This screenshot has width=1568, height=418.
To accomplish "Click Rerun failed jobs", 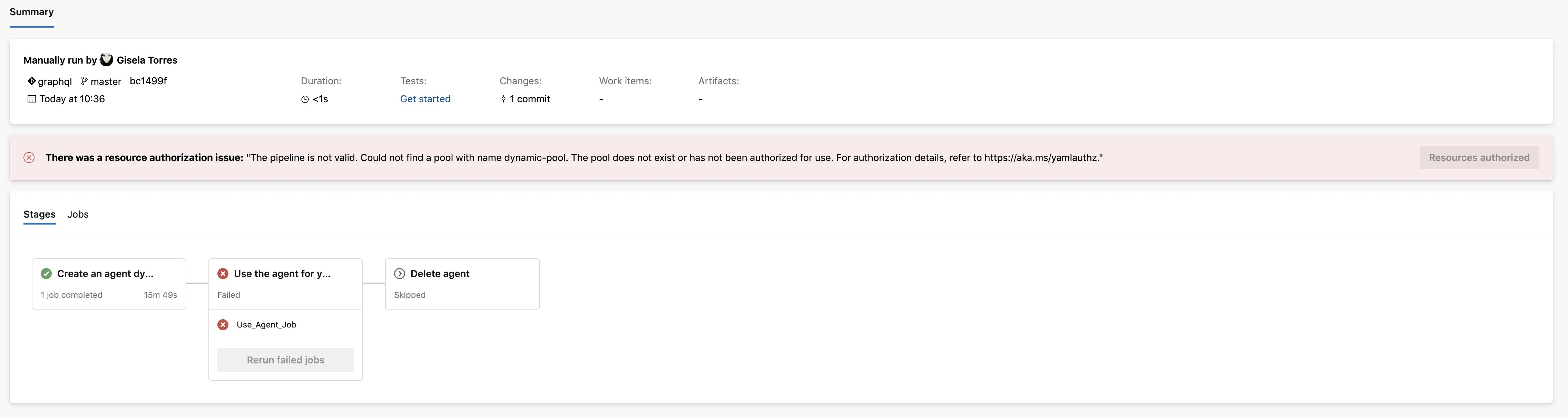I will click(285, 360).
